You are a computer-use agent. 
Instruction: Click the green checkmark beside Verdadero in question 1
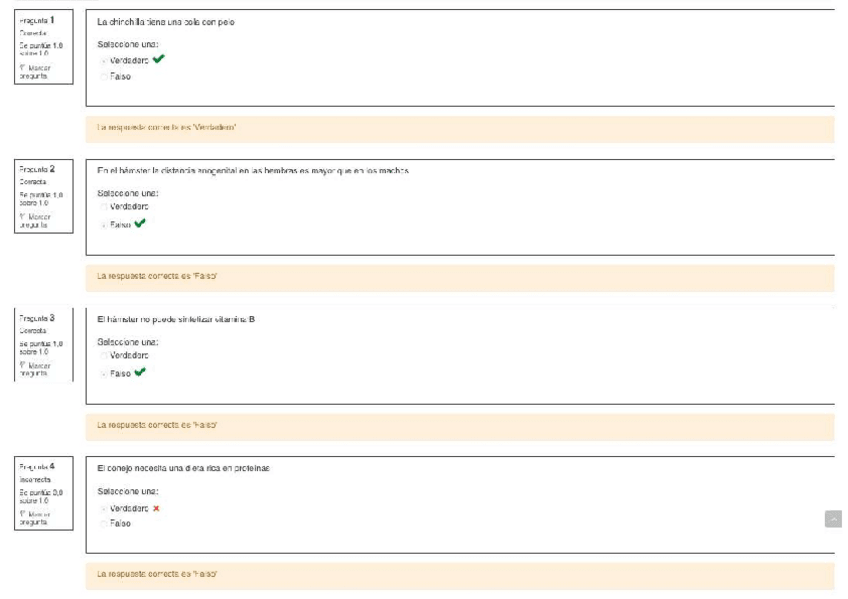(158, 59)
